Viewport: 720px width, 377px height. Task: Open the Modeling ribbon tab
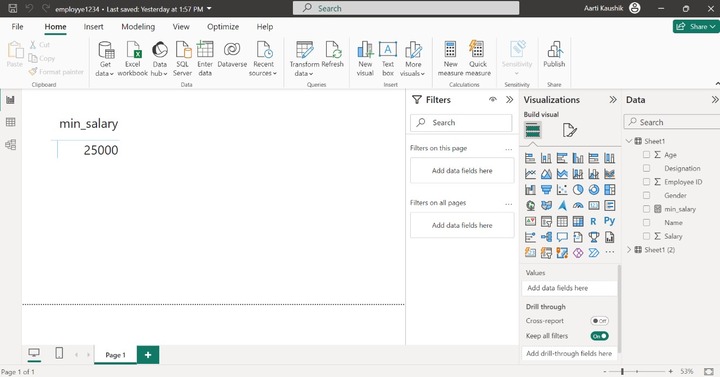[138, 27]
